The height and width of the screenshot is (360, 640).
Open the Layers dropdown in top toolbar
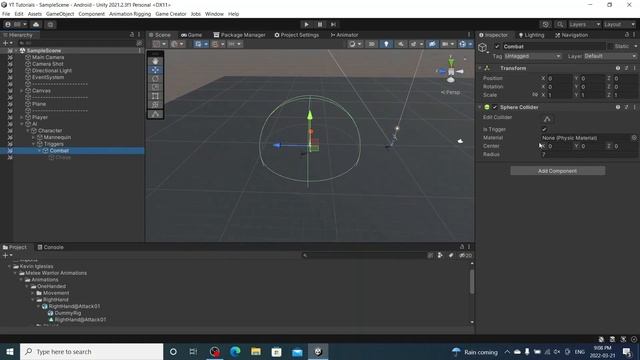[584, 24]
